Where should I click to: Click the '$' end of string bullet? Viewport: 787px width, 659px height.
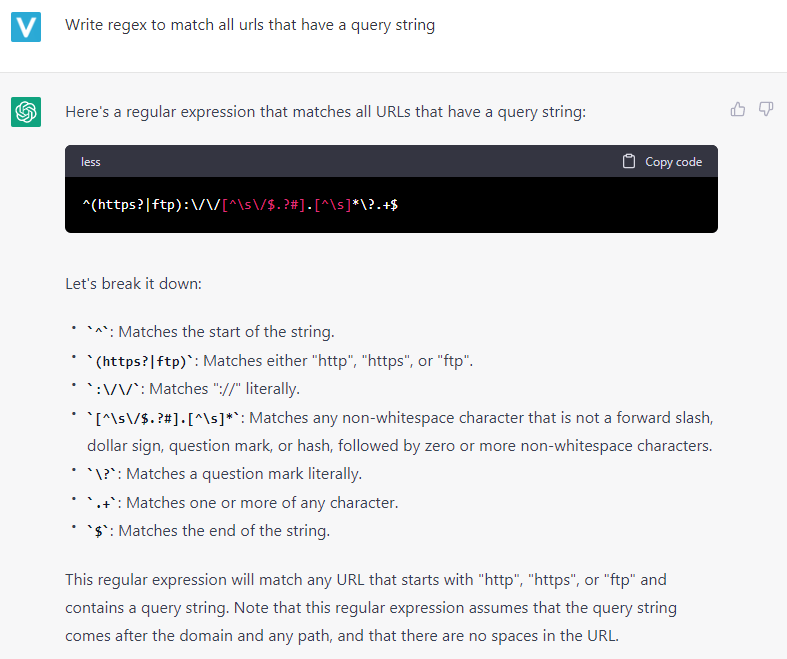(208, 531)
